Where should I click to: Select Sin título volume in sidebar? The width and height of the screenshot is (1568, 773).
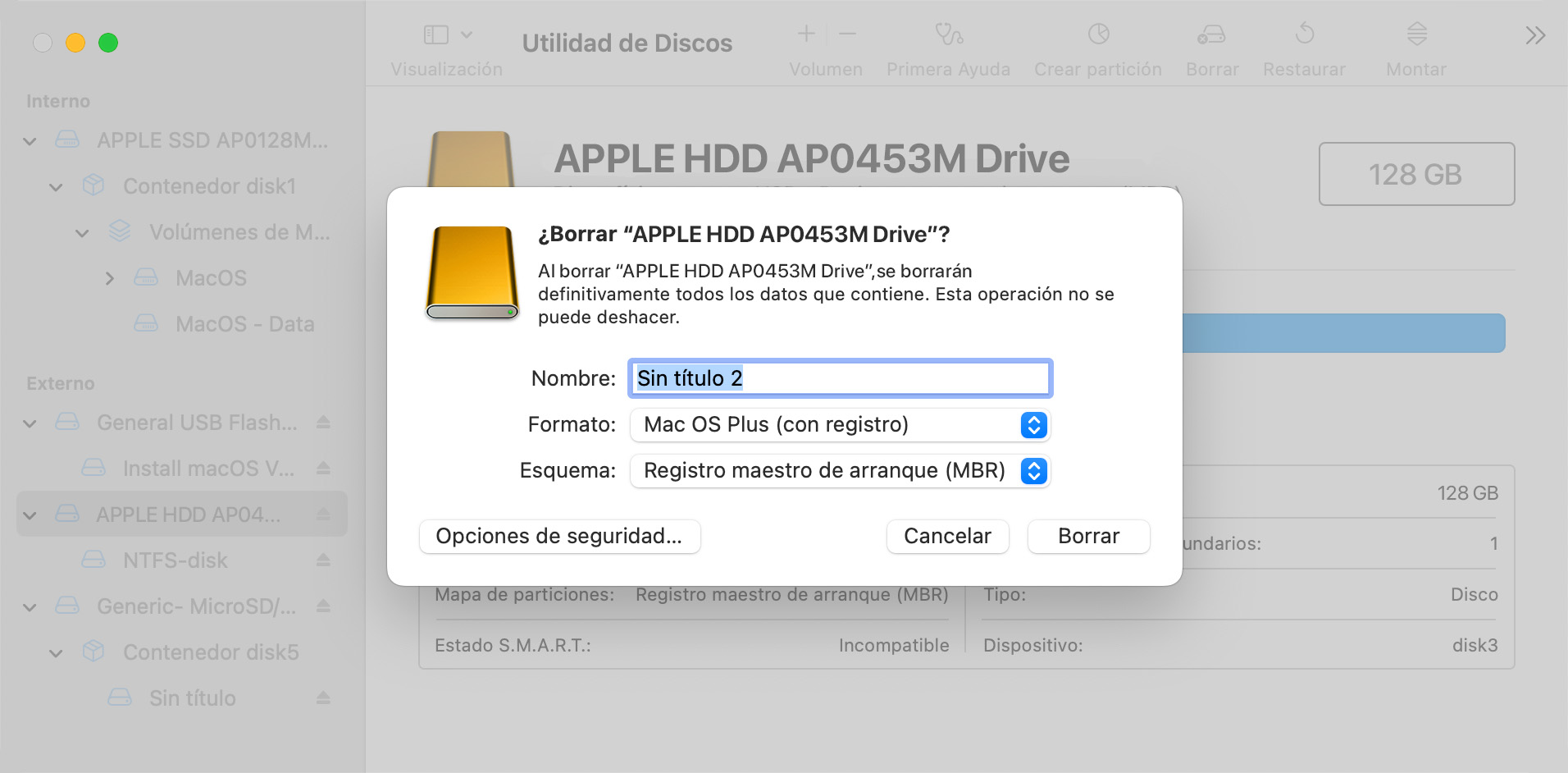point(182,698)
